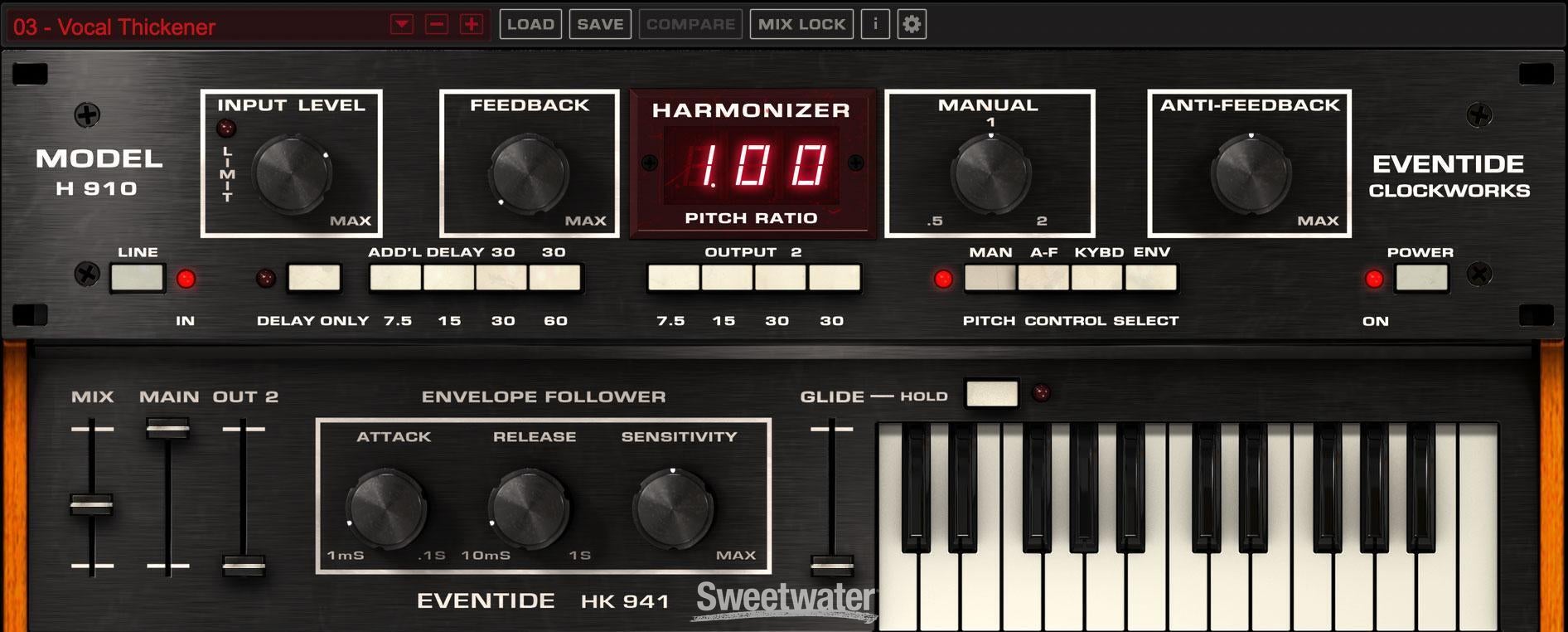Click the Pitch Ratio 1.00 display
The image size is (1568, 632).
[751, 165]
